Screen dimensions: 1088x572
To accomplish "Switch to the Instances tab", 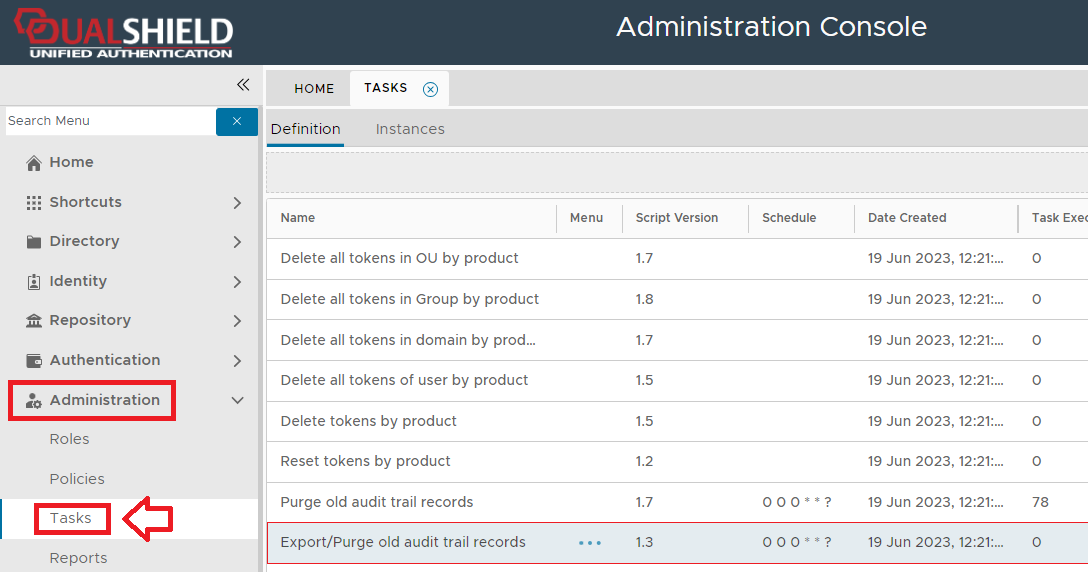I will point(410,129).
